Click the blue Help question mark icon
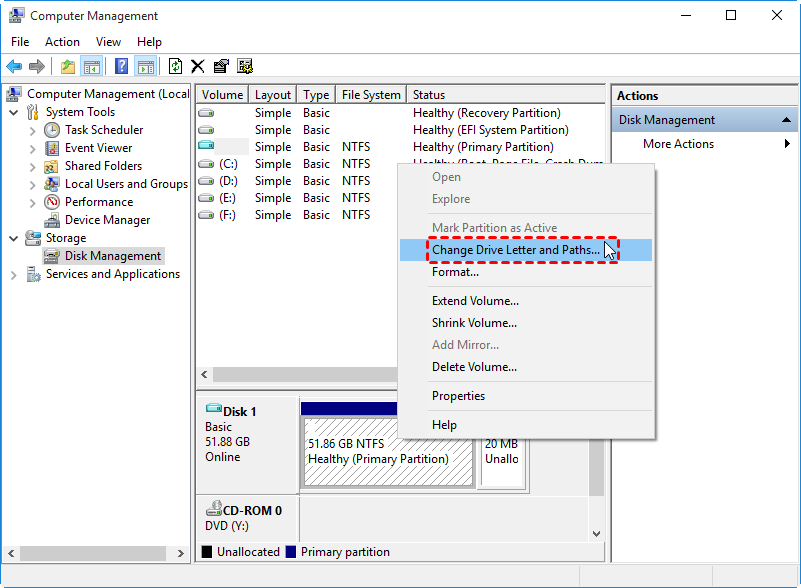Screen dimensions: 801x588 (121, 67)
